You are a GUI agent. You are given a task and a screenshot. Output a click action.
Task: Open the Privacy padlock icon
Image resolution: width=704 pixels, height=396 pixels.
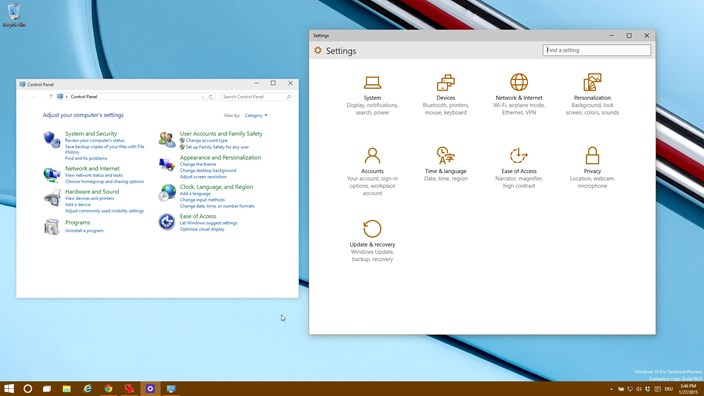click(x=592, y=155)
